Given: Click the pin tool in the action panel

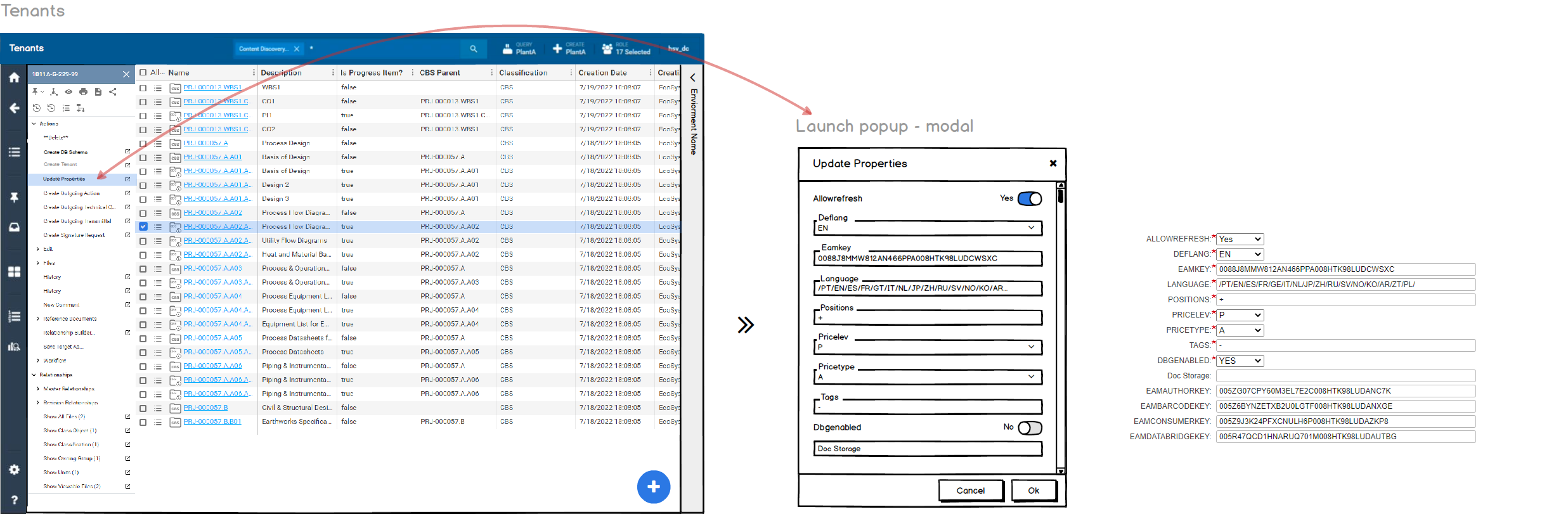Looking at the screenshot, I should (x=36, y=92).
